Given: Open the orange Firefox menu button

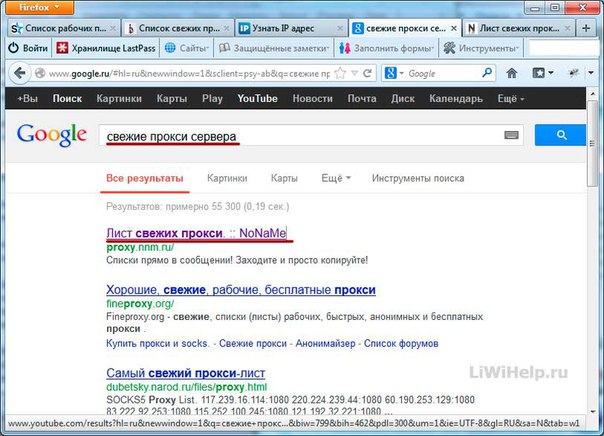Looking at the screenshot, I should (x=39, y=7).
